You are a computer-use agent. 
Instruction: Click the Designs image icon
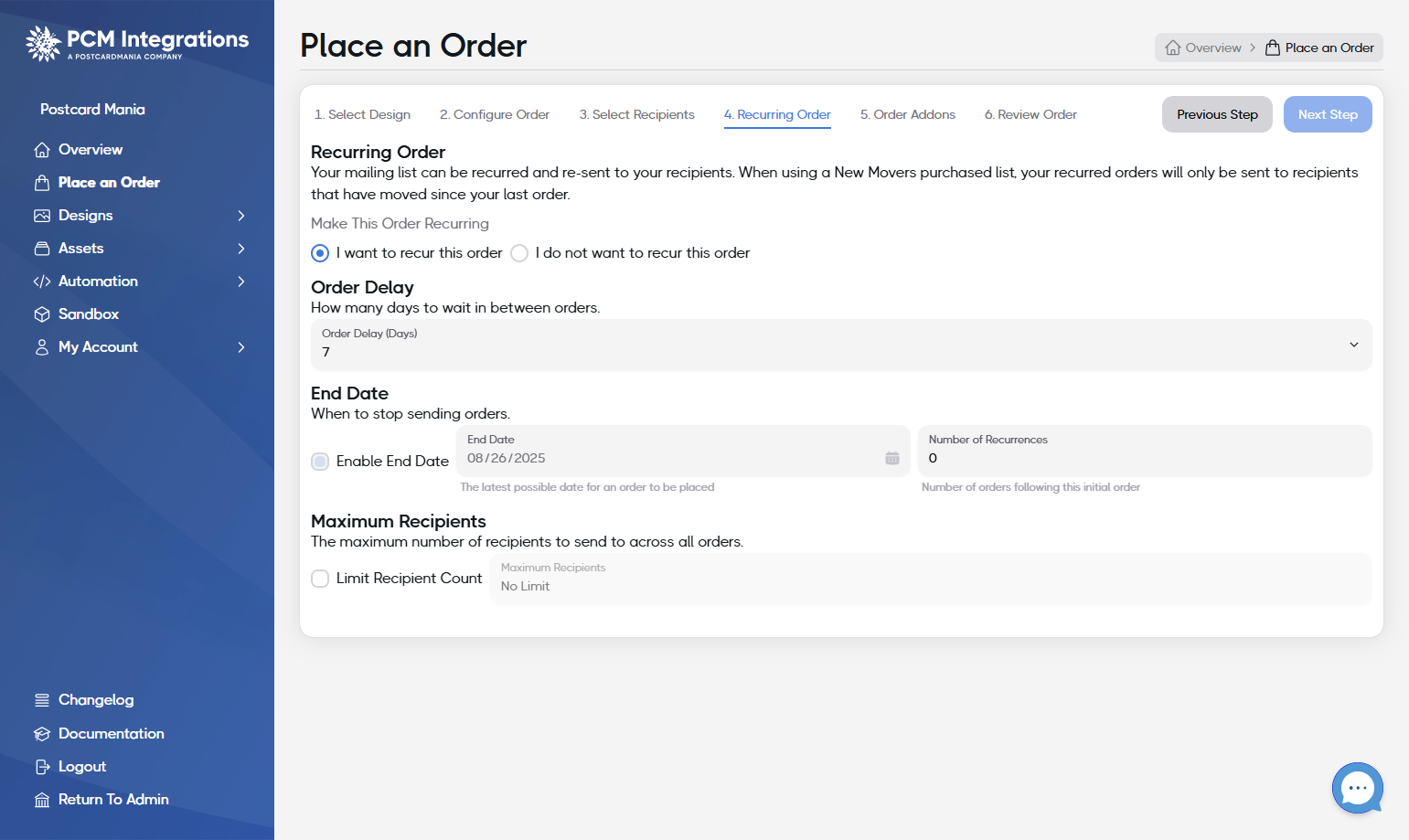42,216
